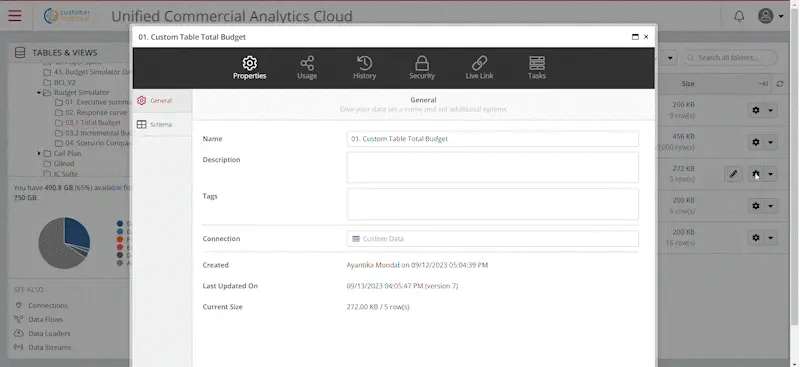Screen dimensions: 800x367
Task: Close the Custom Table Total Budget dialog
Action: click(x=646, y=37)
